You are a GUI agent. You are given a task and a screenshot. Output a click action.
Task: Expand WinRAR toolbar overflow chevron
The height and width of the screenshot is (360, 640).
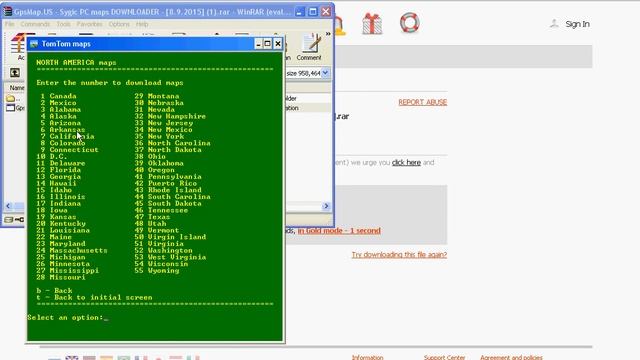328,34
